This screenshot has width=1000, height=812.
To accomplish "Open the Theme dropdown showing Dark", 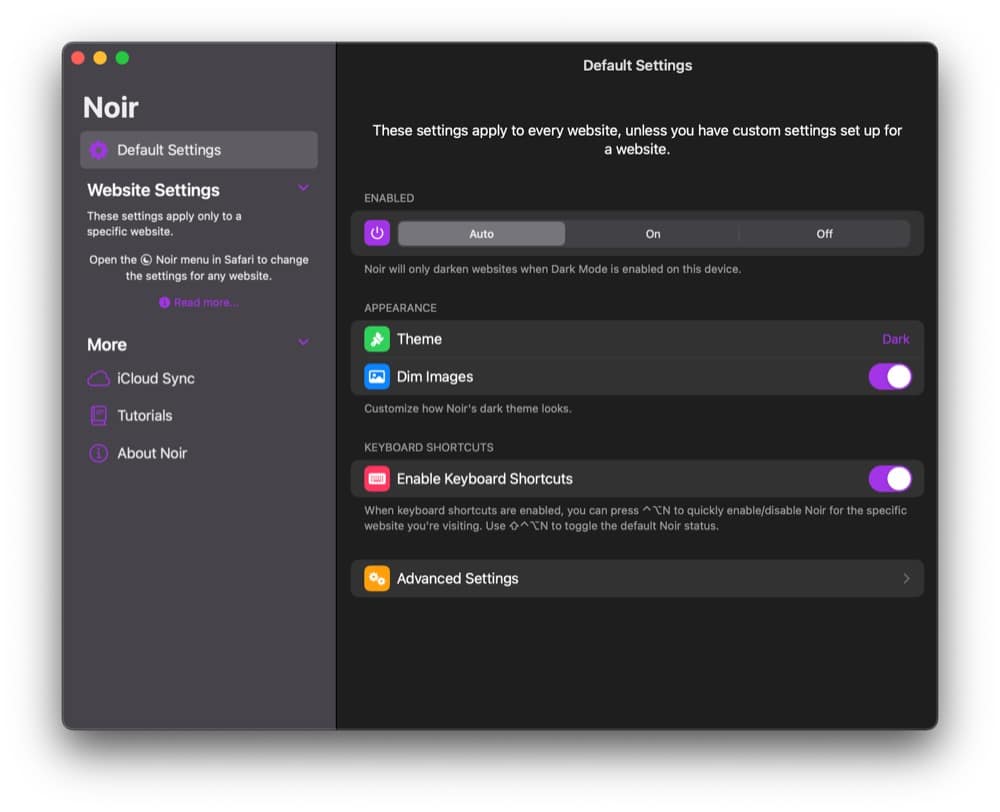I will click(895, 339).
